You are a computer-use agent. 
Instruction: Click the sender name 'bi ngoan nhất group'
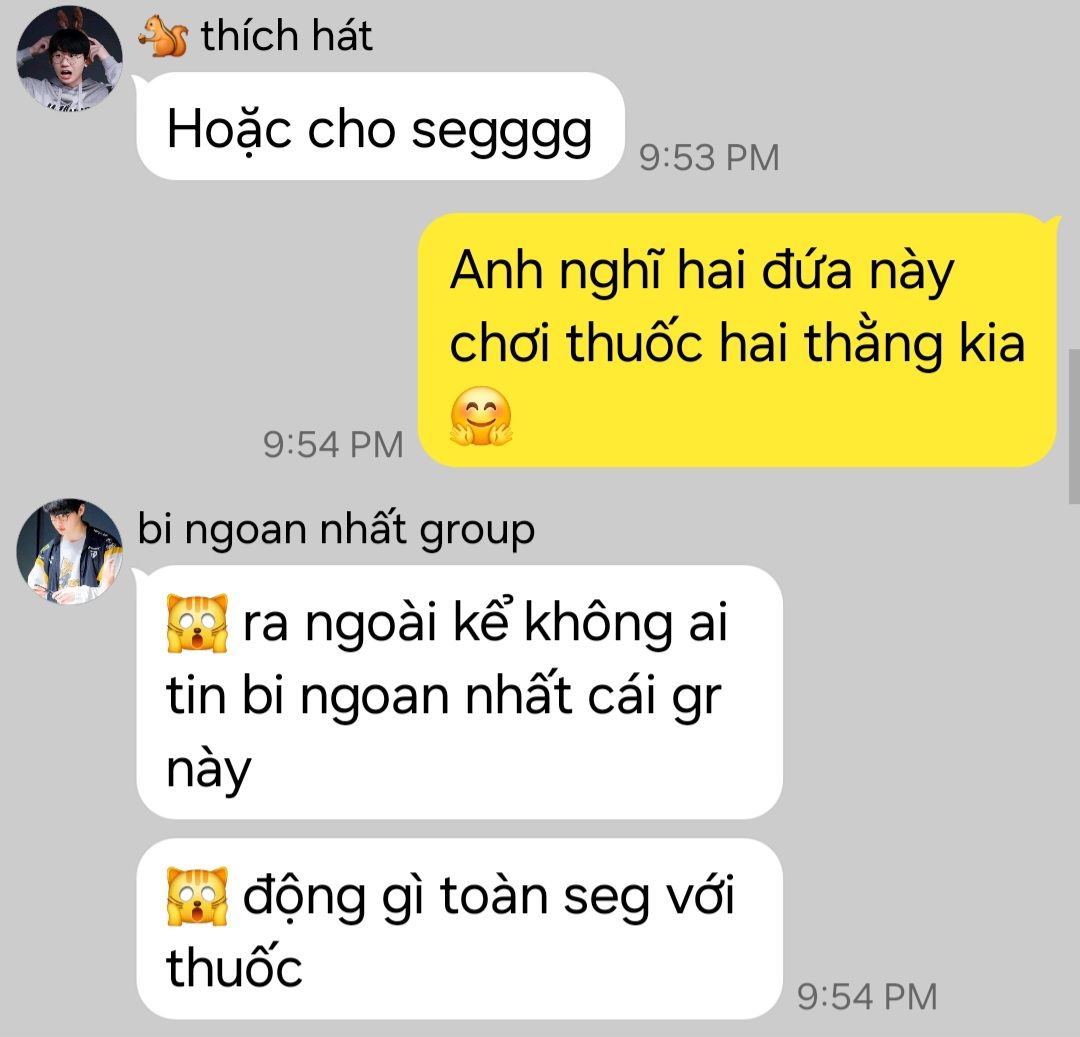click(x=336, y=530)
